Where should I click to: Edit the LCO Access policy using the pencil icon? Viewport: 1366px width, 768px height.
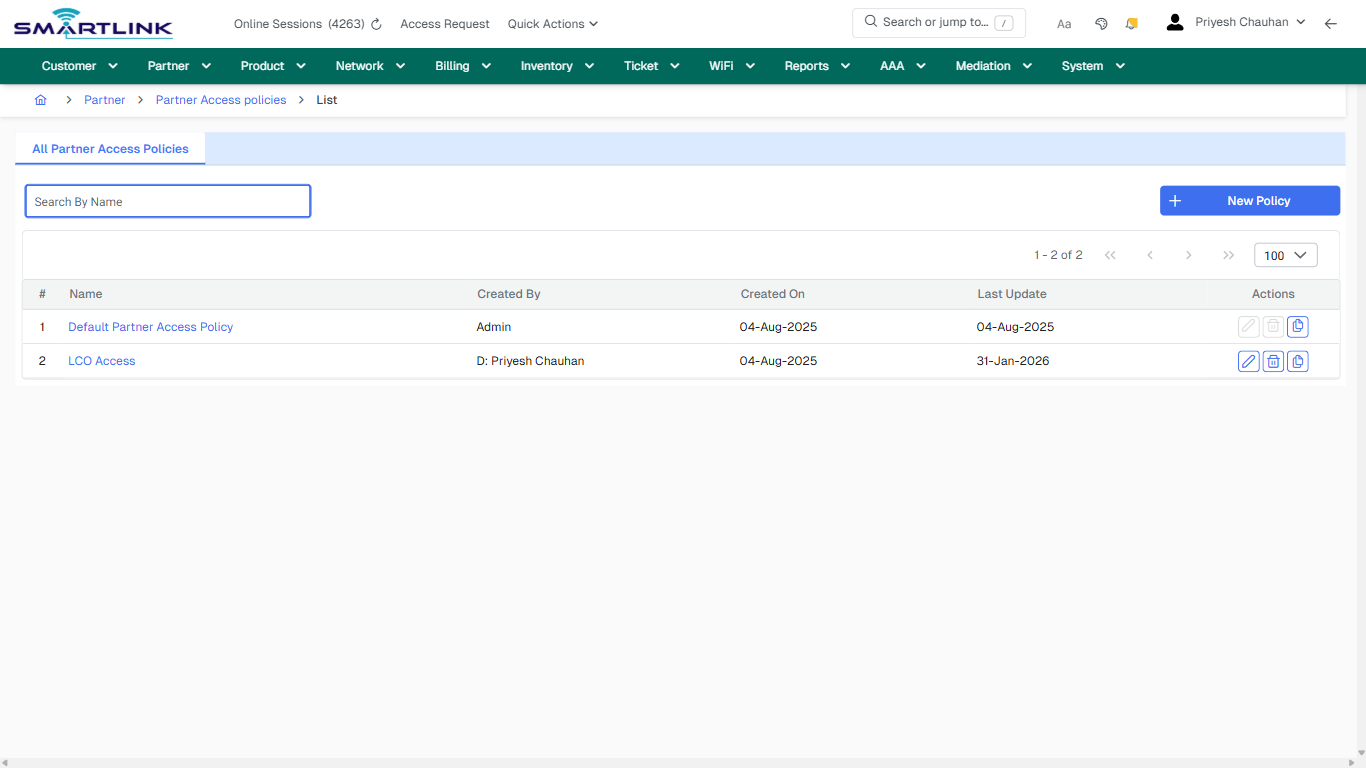tap(1248, 361)
